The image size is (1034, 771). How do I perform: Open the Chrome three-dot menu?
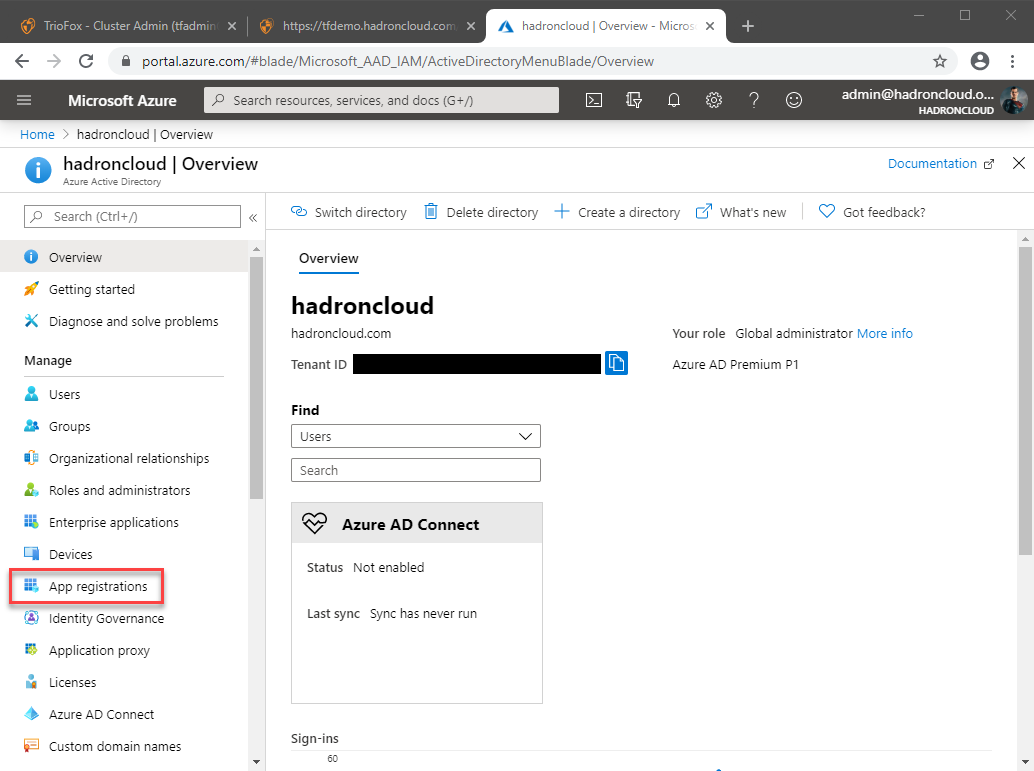coord(1012,61)
